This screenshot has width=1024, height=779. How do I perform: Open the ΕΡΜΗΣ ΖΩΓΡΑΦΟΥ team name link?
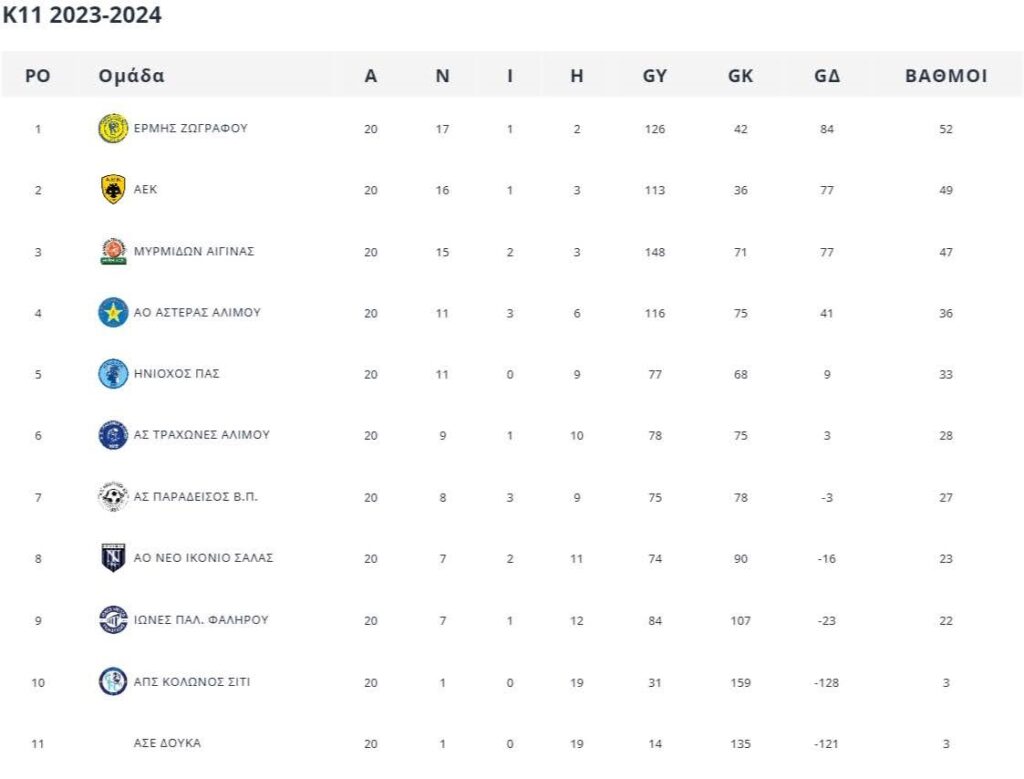pyautogui.click(x=190, y=129)
